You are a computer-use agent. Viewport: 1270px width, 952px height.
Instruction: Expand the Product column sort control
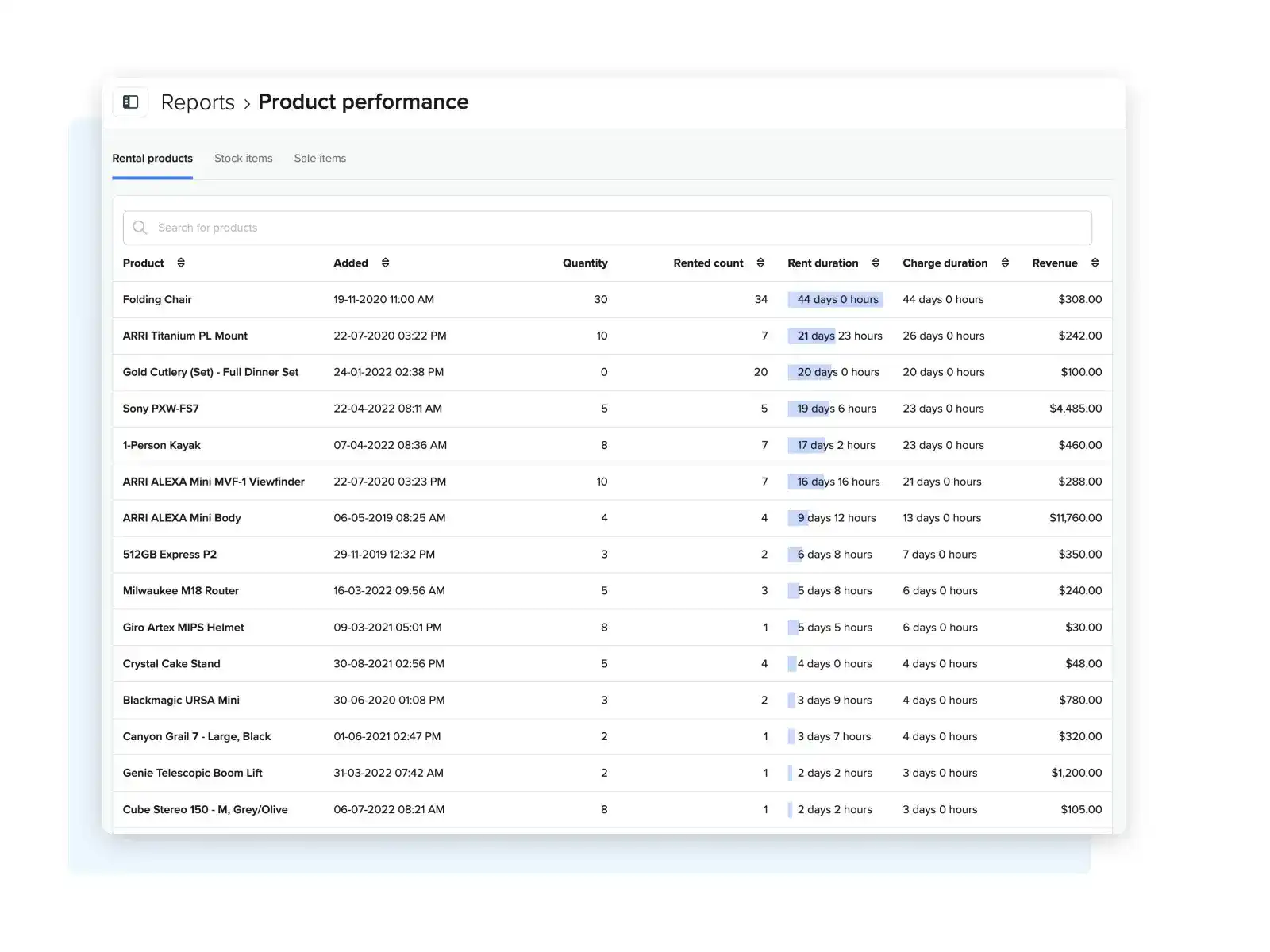pyautogui.click(x=180, y=263)
